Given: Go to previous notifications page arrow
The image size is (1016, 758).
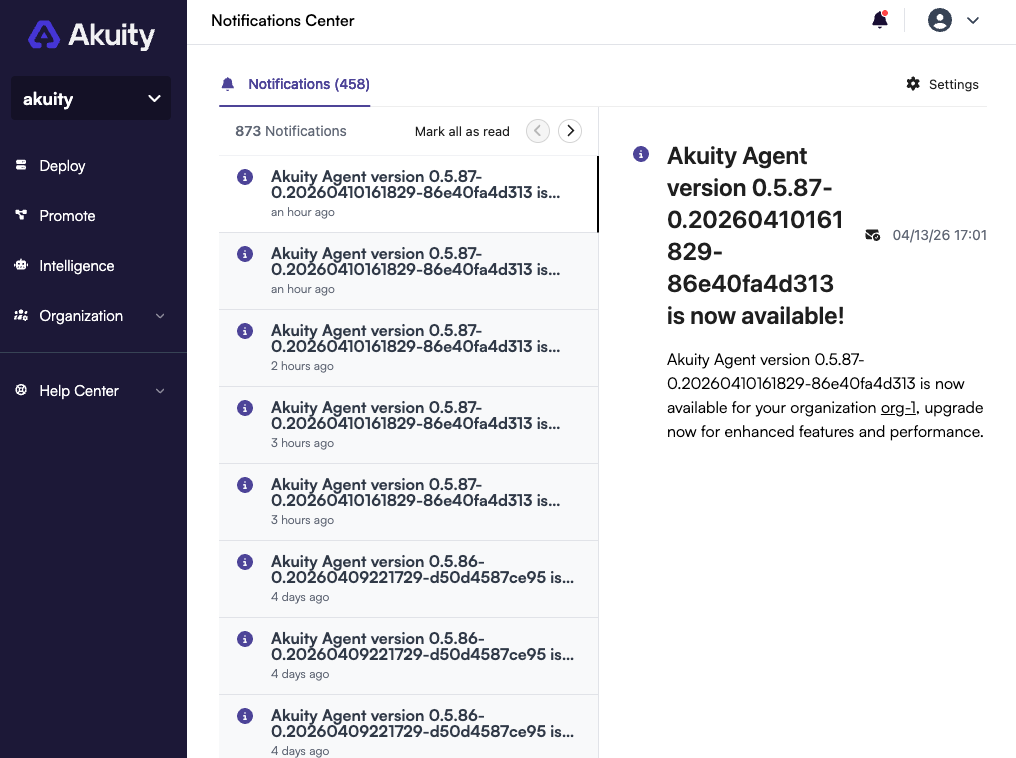Looking at the screenshot, I should (538, 131).
